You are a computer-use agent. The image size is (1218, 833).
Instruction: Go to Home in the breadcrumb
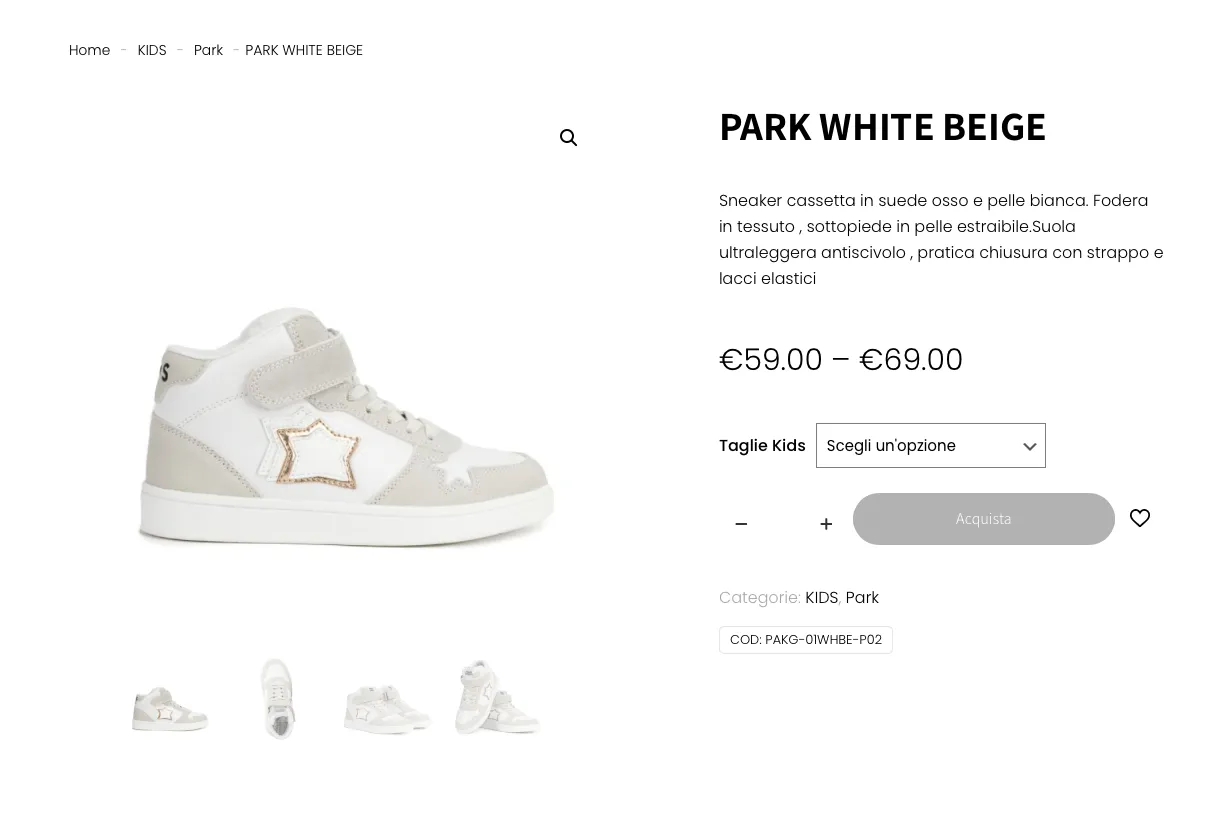[89, 50]
